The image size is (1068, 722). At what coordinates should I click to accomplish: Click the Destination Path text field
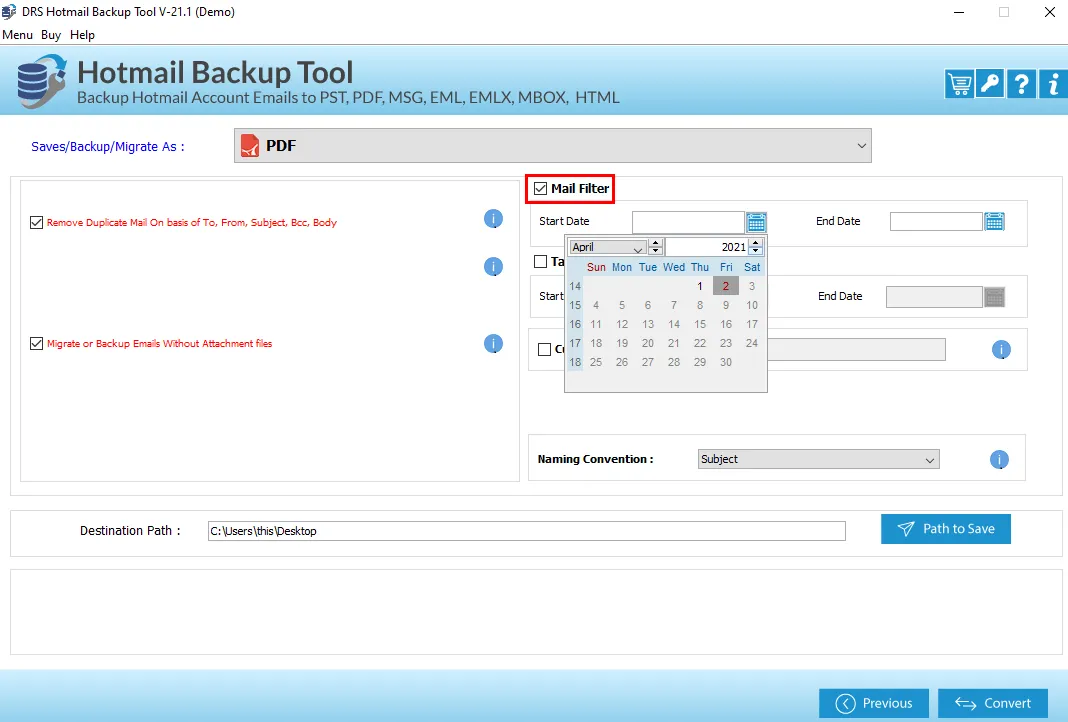point(527,531)
